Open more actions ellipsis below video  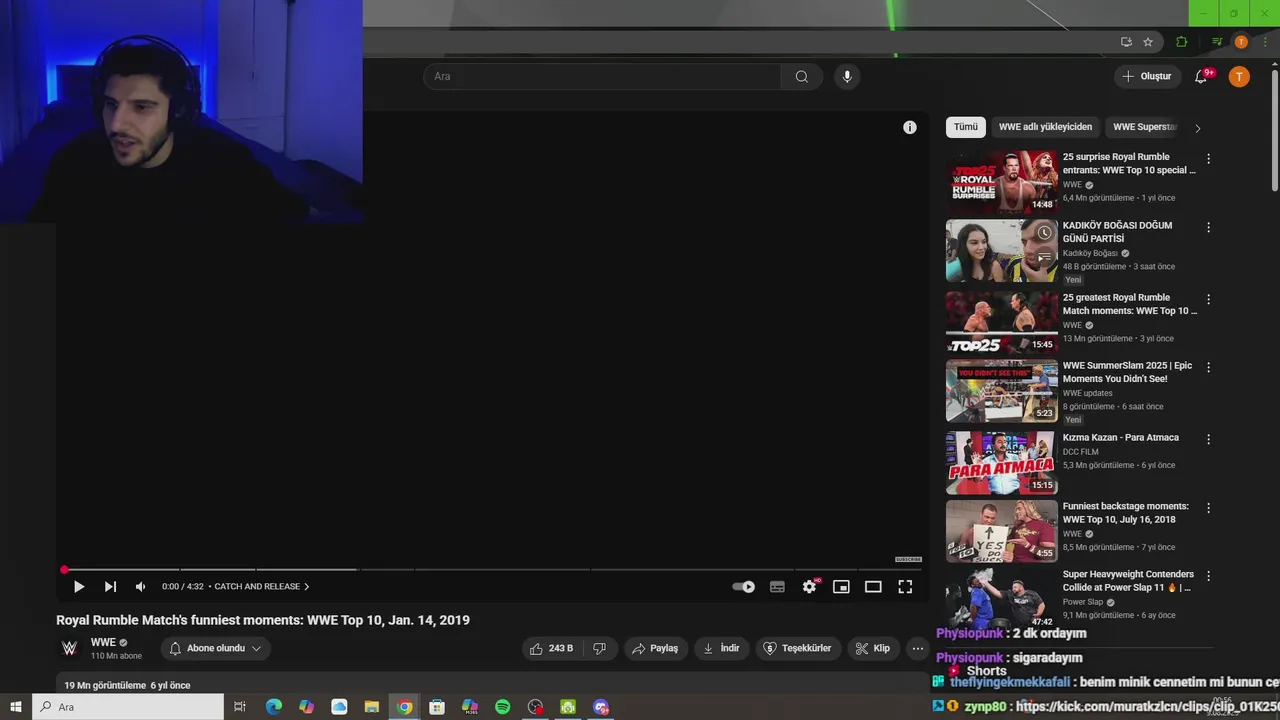[x=917, y=648]
